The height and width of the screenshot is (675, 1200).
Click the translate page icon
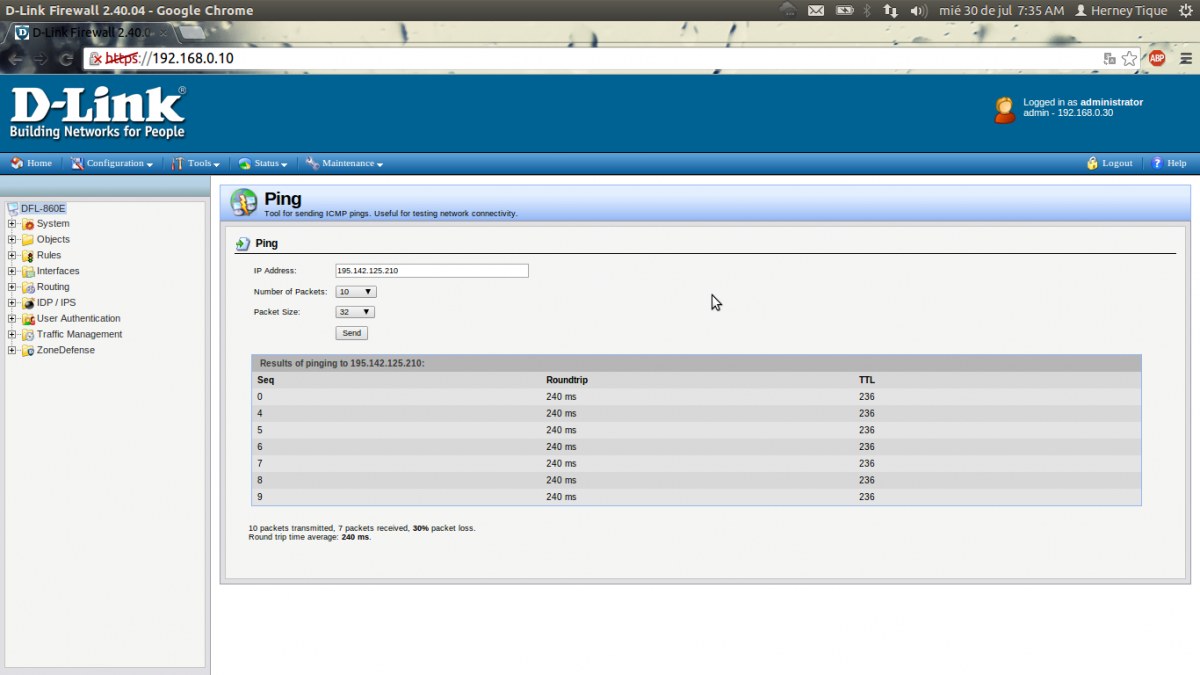(x=1109, y=58)
